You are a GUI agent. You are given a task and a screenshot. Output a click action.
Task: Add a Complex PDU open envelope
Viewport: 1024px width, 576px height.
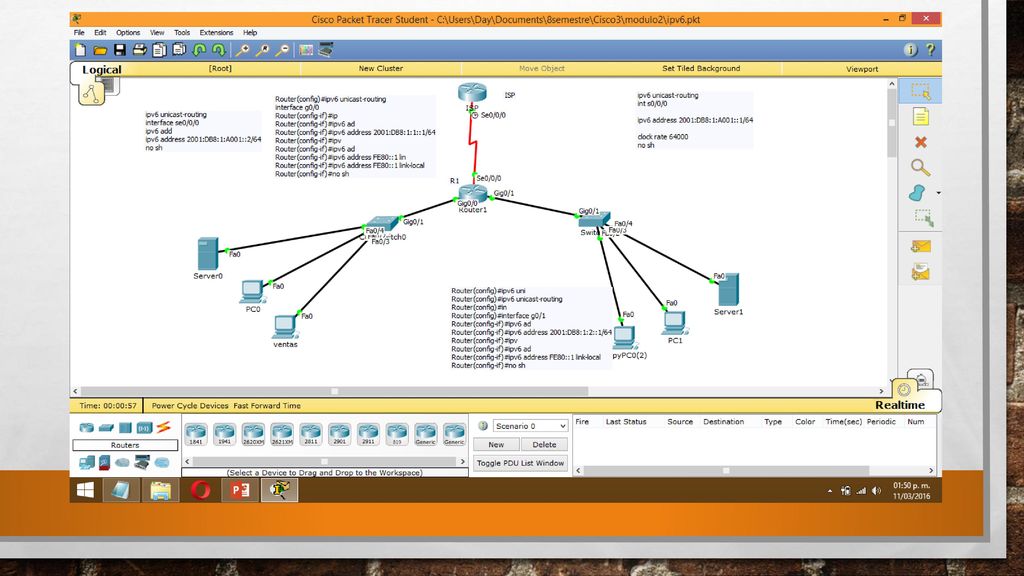coord(920,272)
